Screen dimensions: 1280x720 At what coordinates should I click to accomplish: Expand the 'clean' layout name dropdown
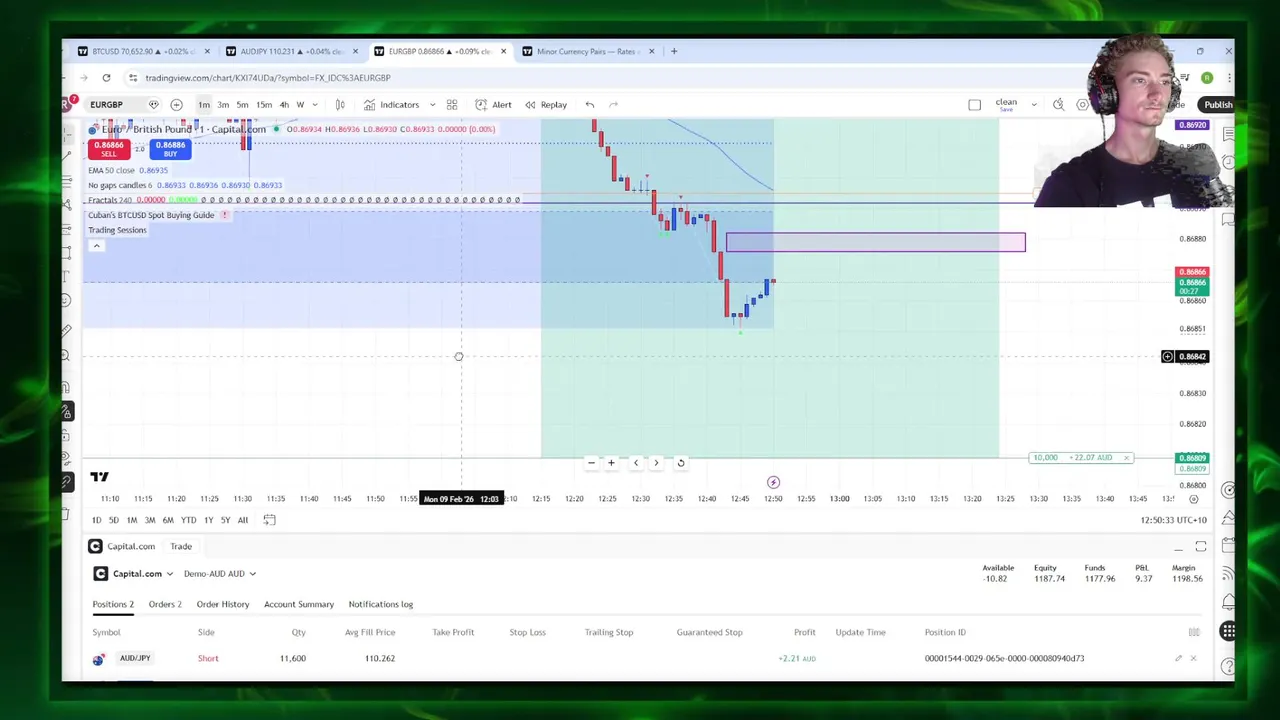tap(1034, 104)
